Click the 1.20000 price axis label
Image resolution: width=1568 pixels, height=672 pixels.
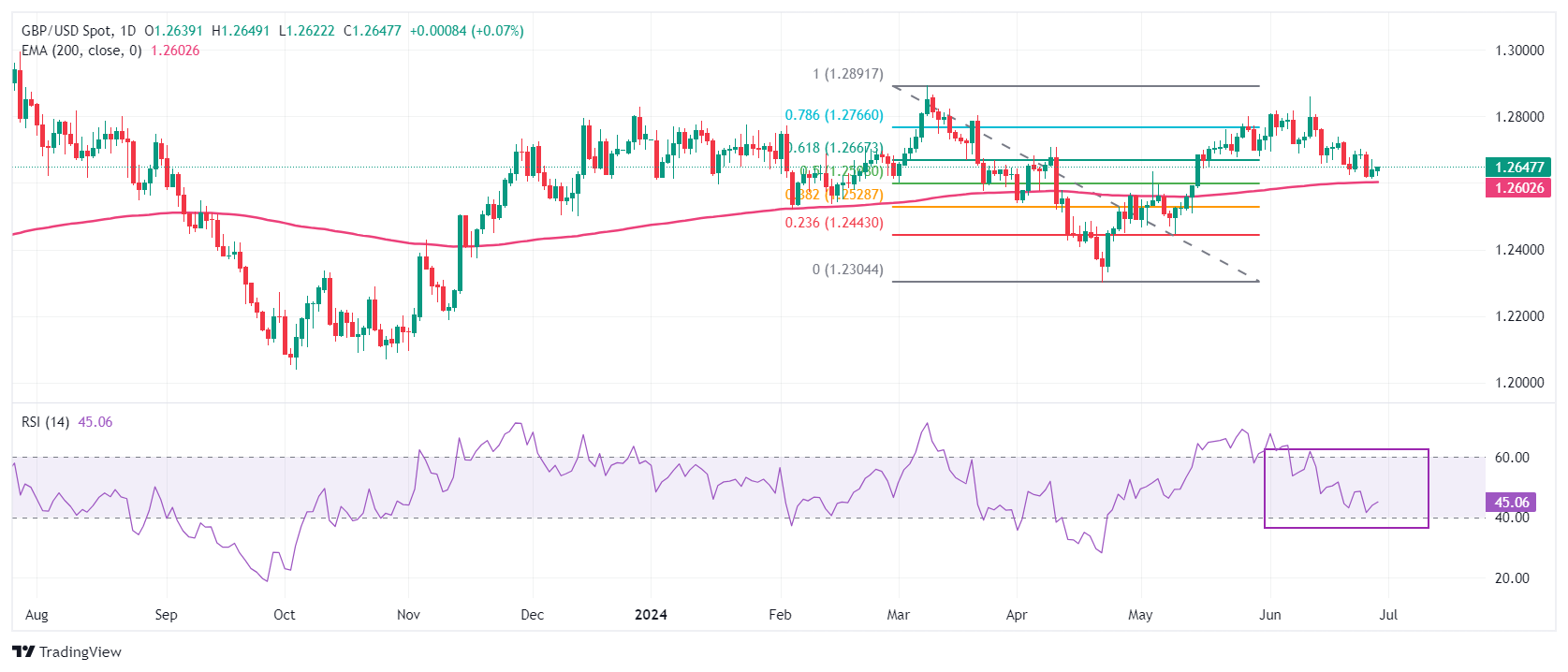[1518, 383]
